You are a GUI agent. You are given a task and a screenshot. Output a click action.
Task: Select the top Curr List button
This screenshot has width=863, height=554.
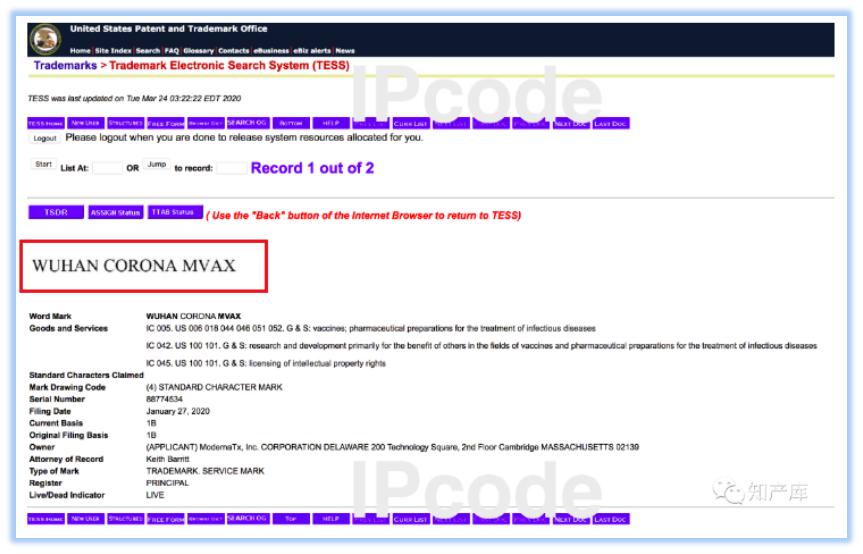click(x=410, y=124)
